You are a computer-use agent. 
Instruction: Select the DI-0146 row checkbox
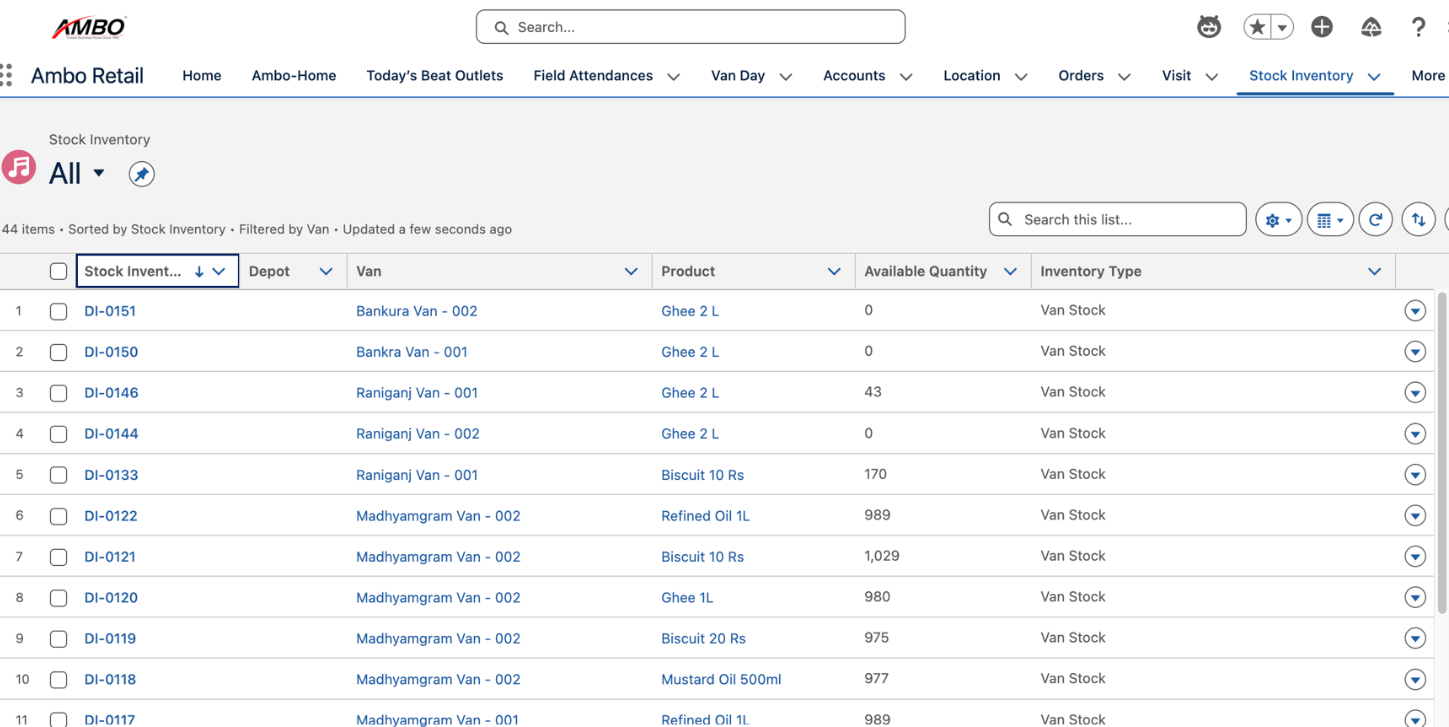58,394
